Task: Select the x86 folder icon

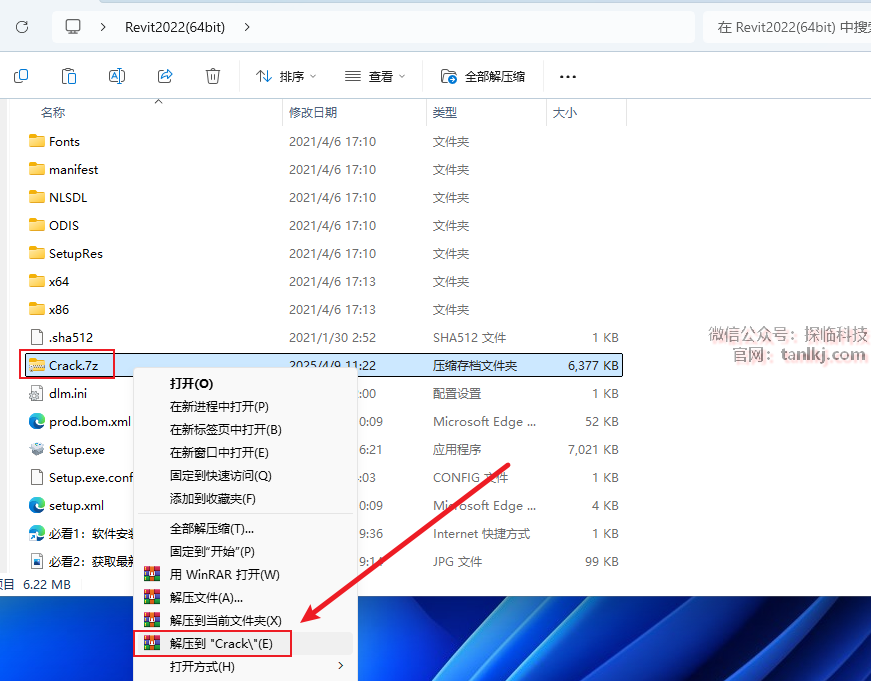Action: click(37, 309)
